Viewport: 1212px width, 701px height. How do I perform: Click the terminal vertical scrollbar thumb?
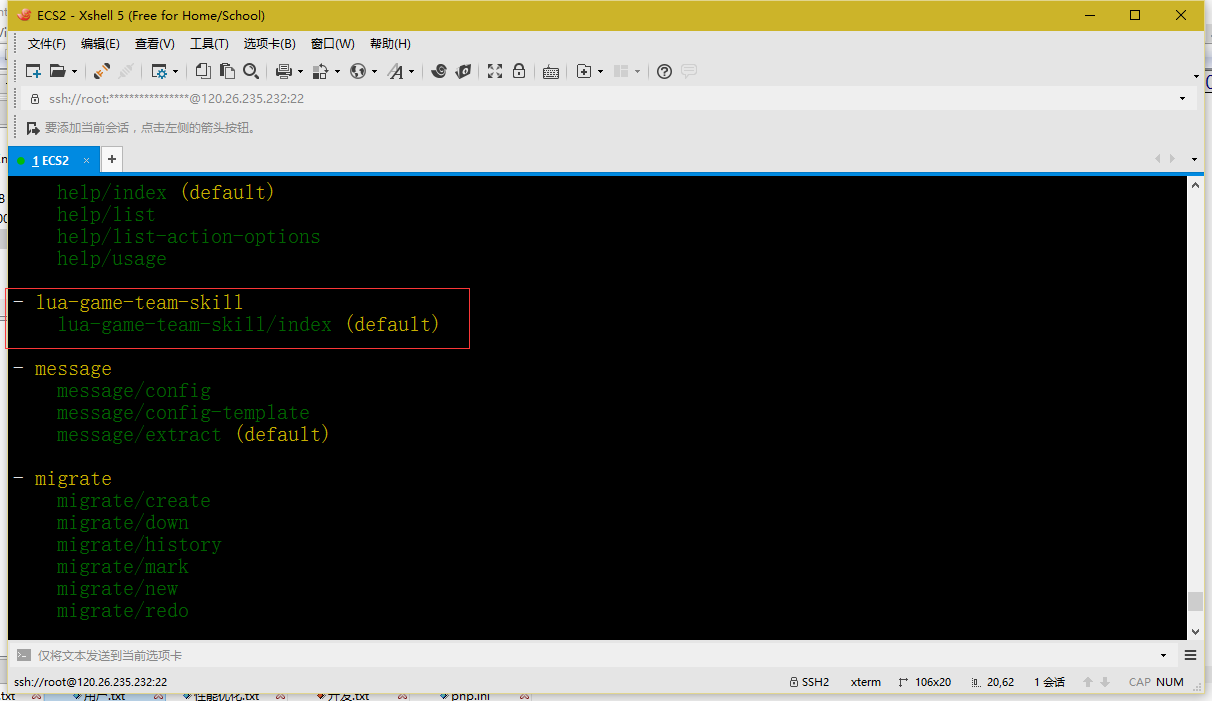click(x=1194, y=601)
